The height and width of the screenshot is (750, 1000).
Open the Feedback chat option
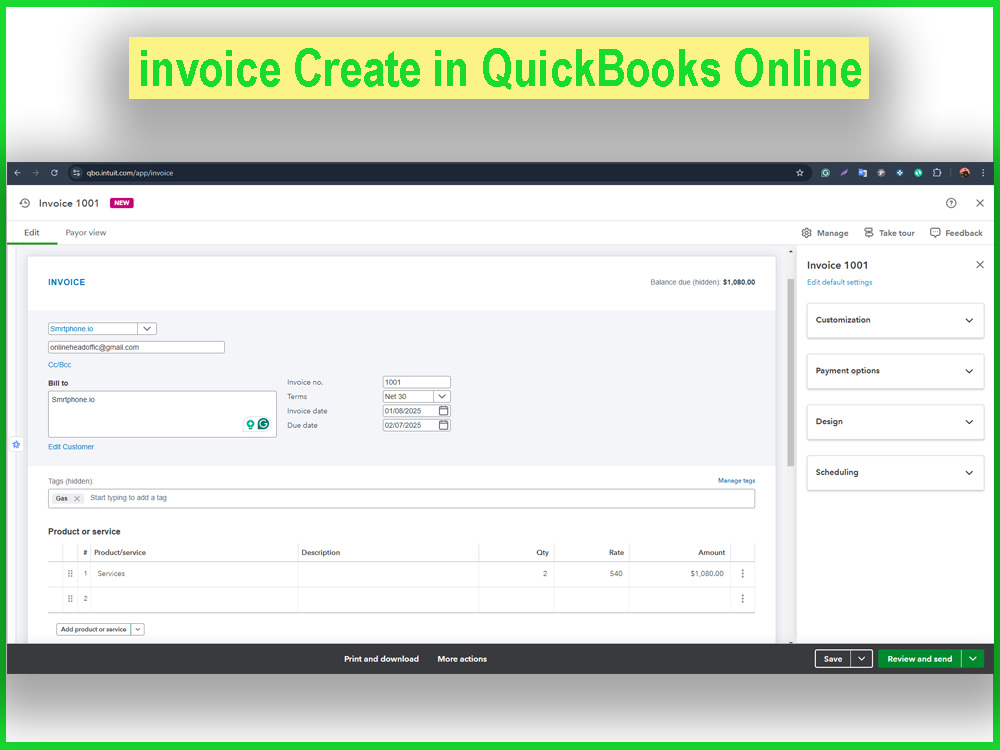956,233
